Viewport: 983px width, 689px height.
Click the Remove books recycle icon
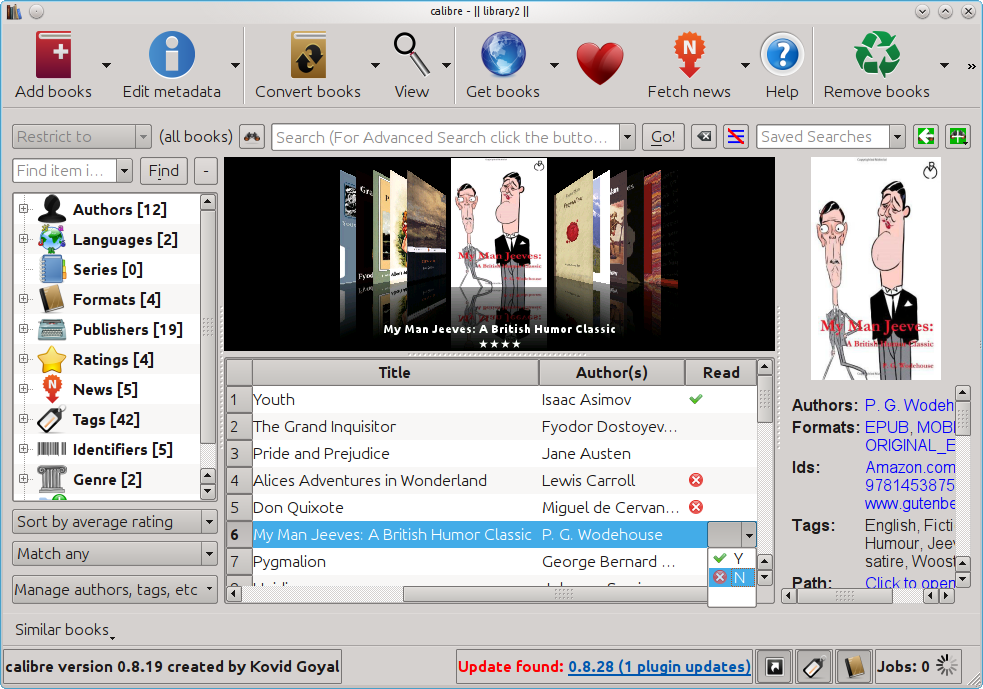pyautogui.click(x=876, y=55)
